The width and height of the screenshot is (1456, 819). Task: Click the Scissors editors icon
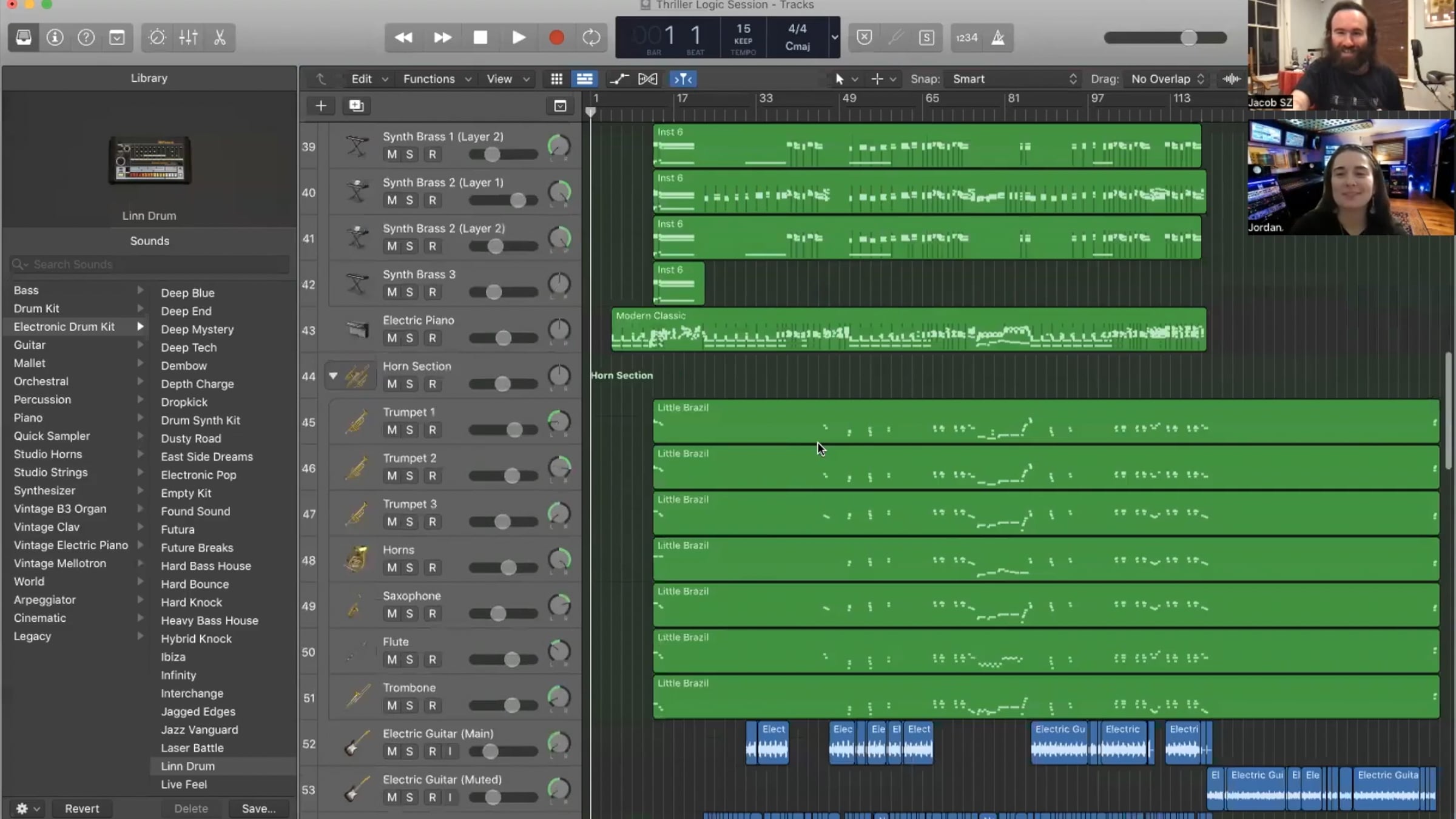point(220,38)
